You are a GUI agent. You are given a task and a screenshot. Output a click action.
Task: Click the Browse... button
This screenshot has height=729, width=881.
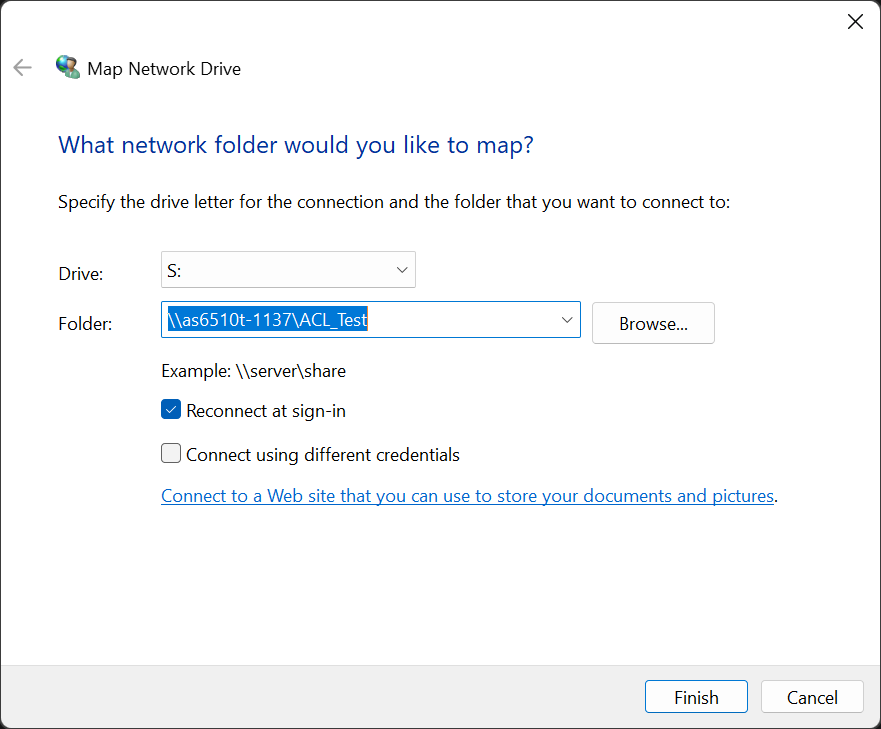tap(653, 323)
